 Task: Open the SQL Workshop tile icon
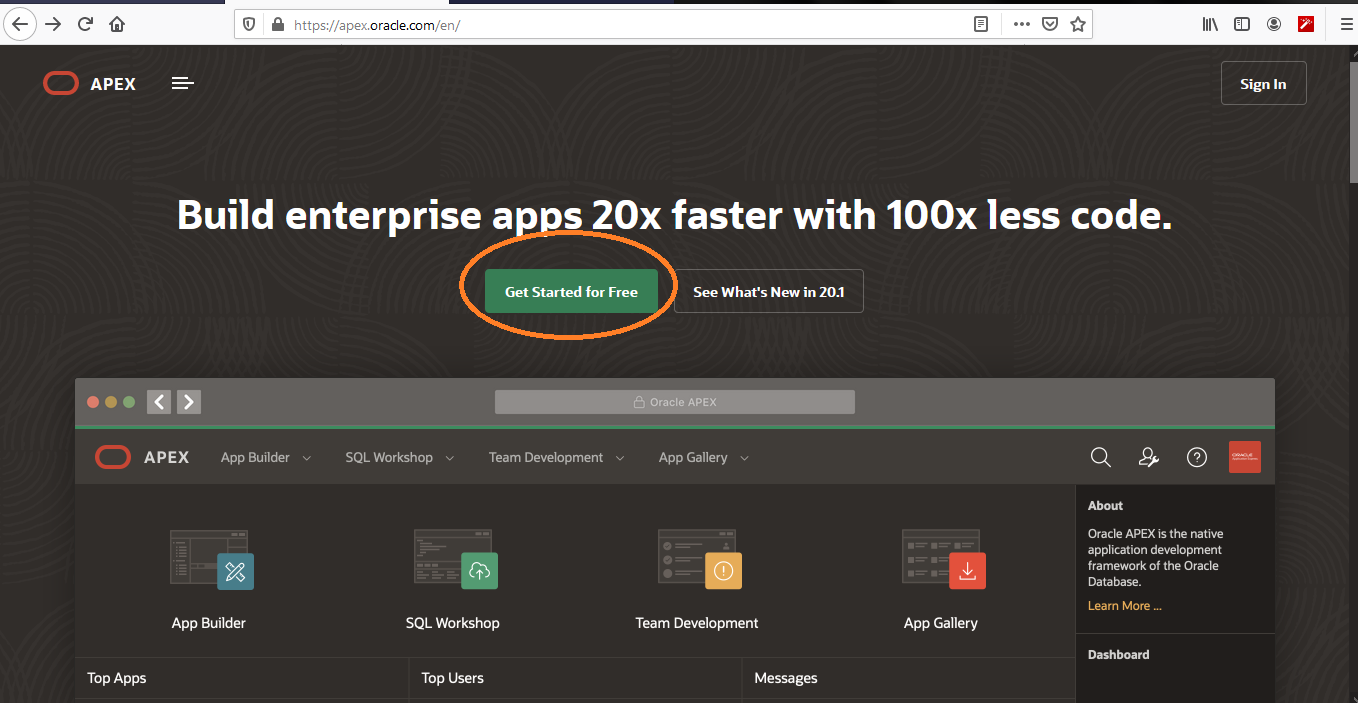pos(455,559)
